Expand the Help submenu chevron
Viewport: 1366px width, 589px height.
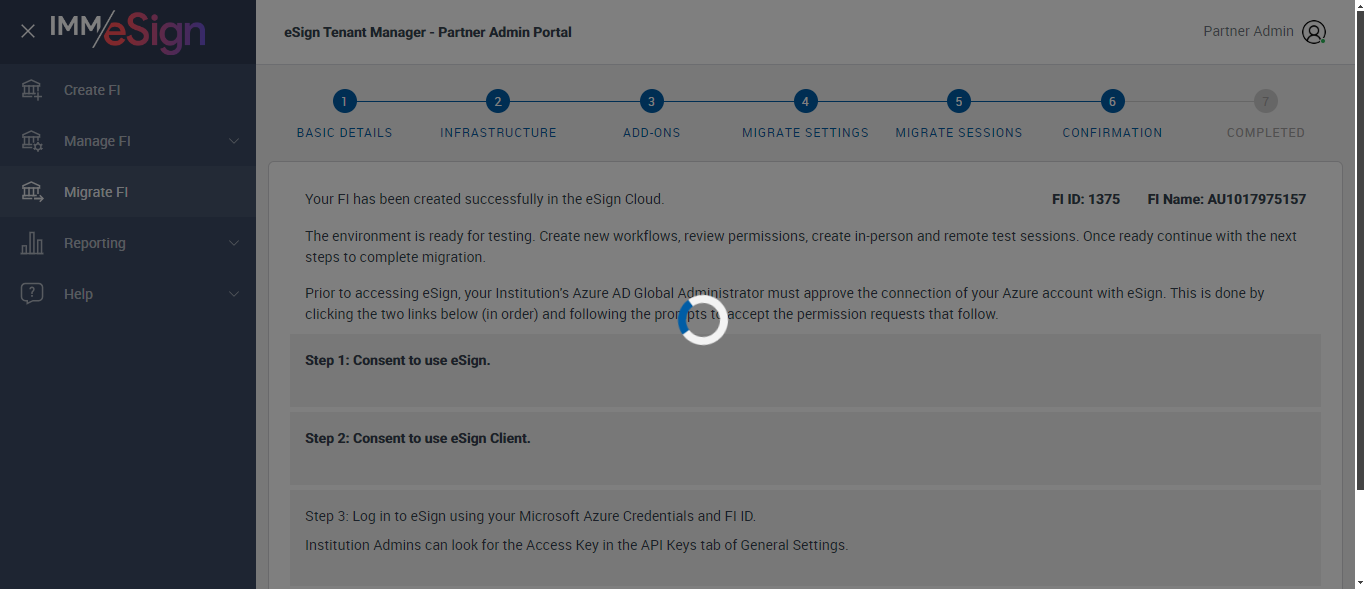(234, 294)
